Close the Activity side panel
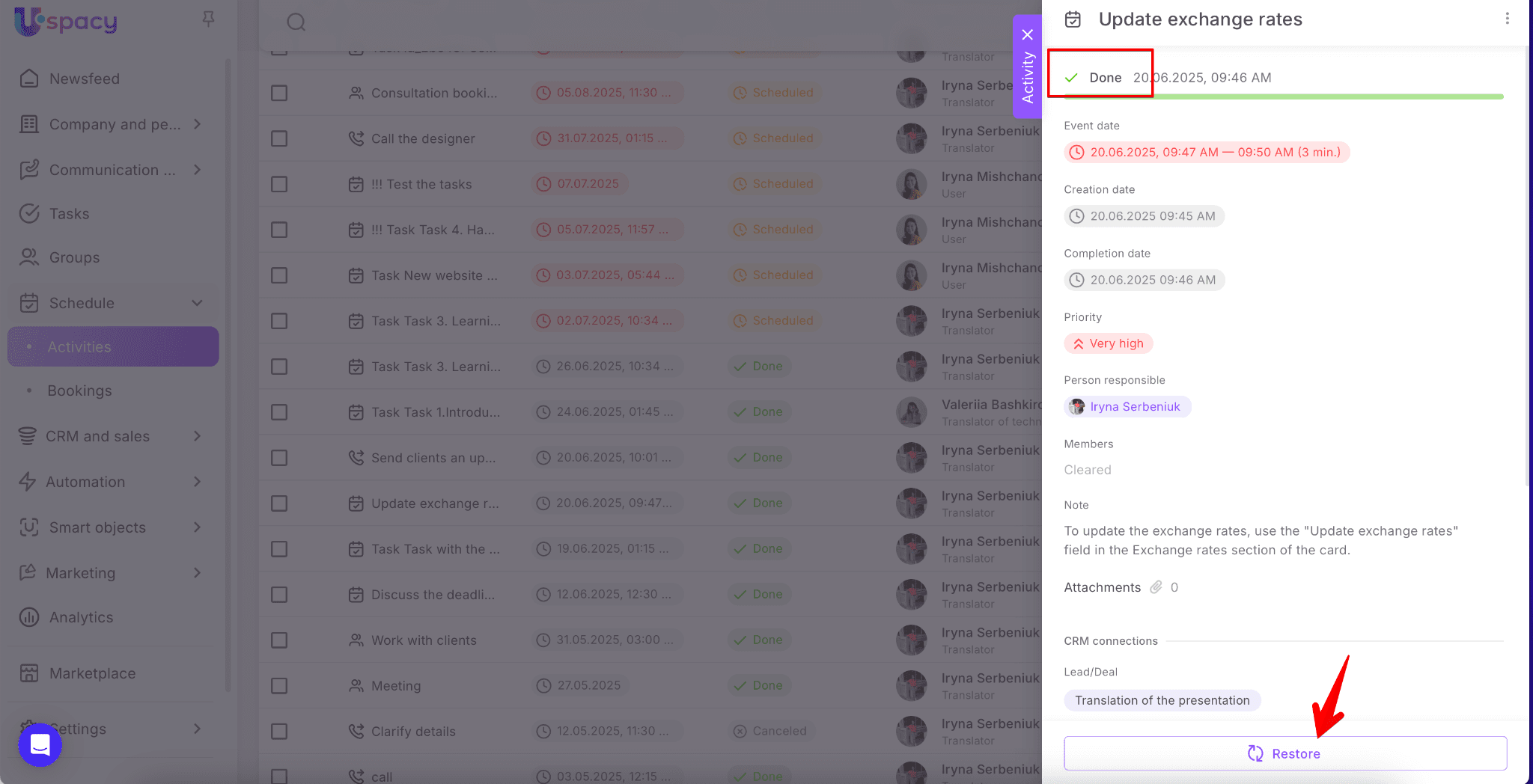 pos(1027,34)
